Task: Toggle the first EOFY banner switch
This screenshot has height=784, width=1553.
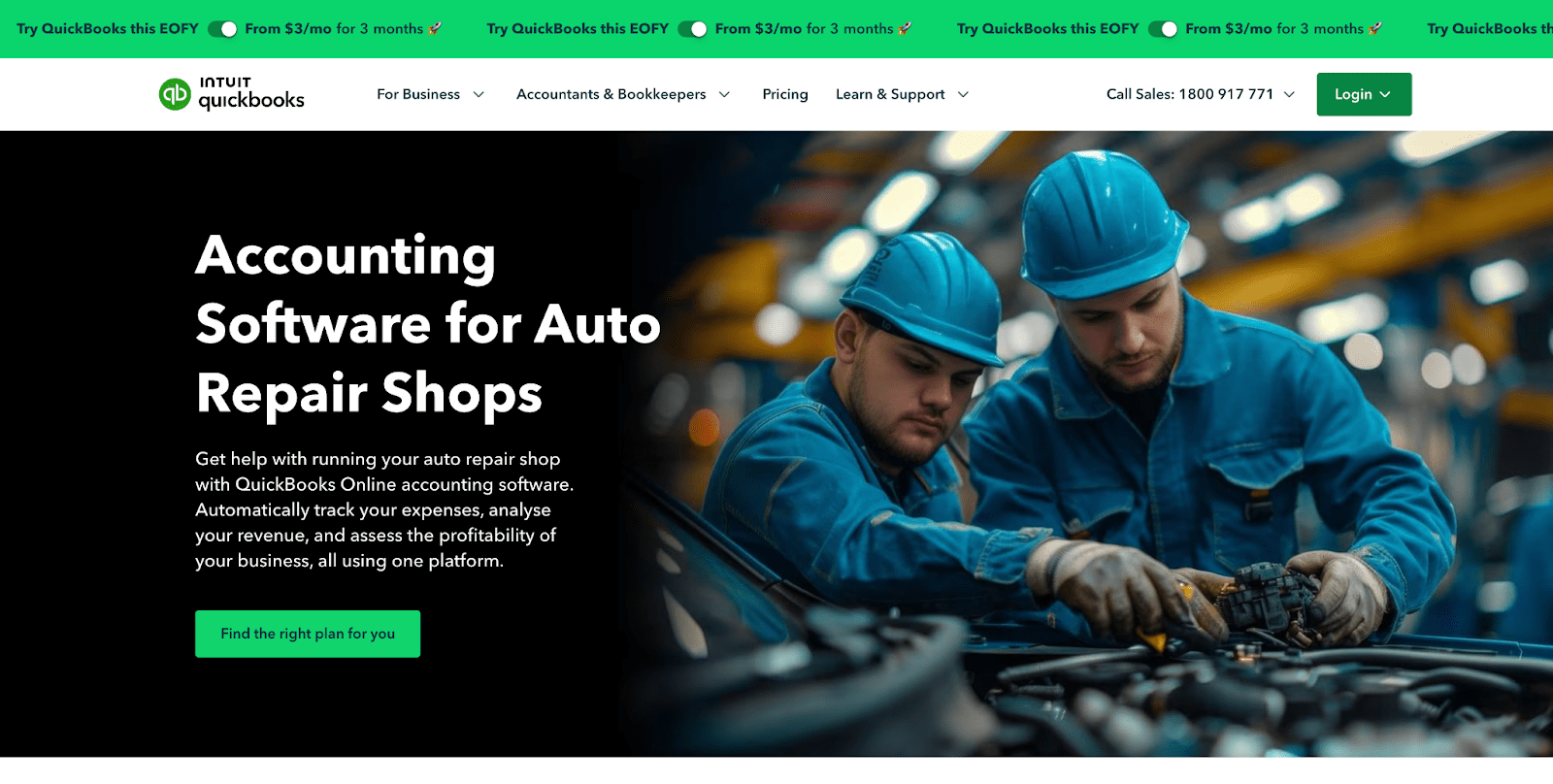Action: 222,29
